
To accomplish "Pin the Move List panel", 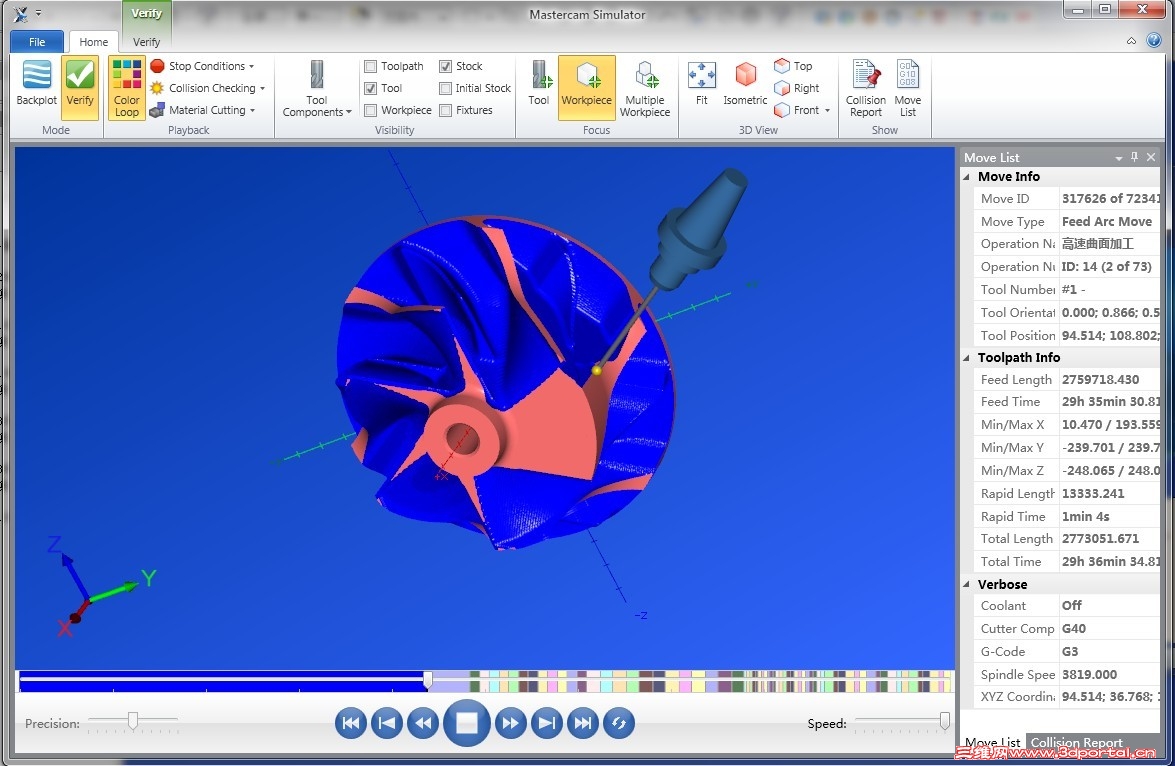I will (x=1135, y=157).
